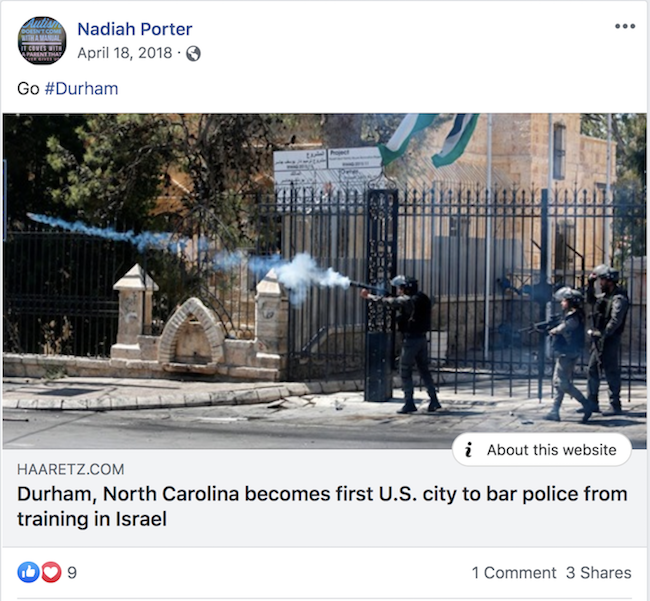Click the About this website button
Screen dimensions: 650x601
(x=541, y=449)
